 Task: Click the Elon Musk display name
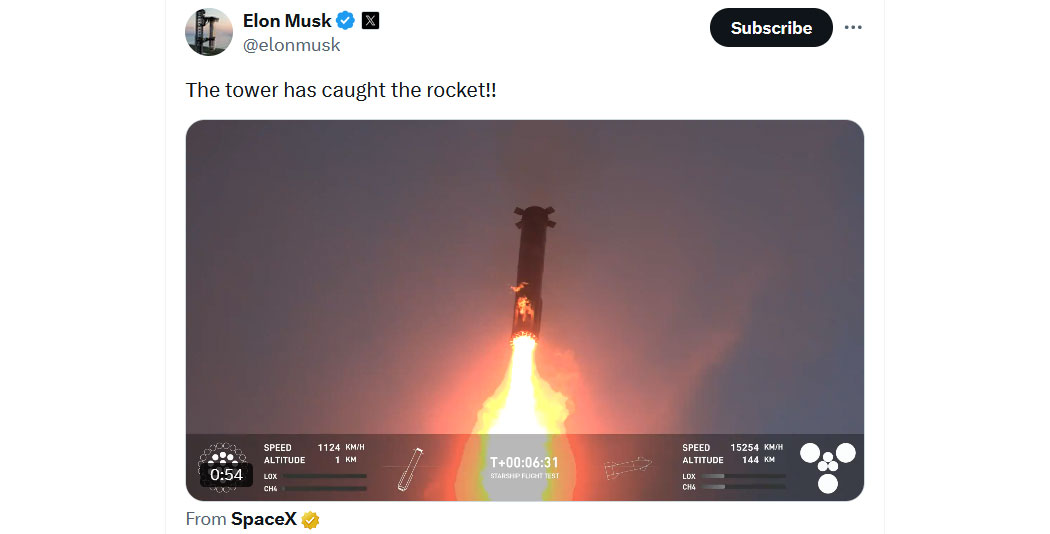pos(287,21)
